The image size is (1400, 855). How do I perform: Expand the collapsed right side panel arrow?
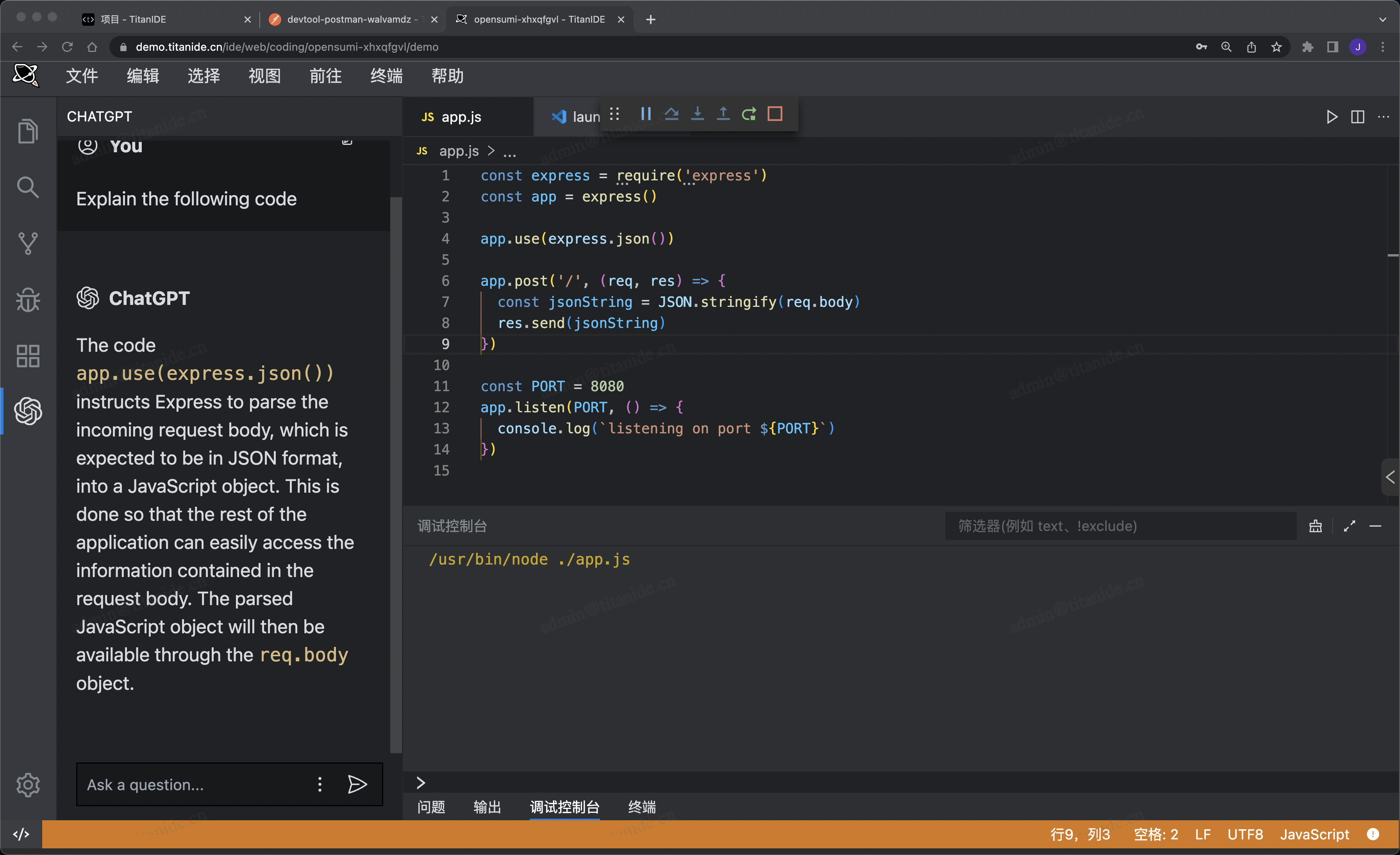click(1390, 477)
